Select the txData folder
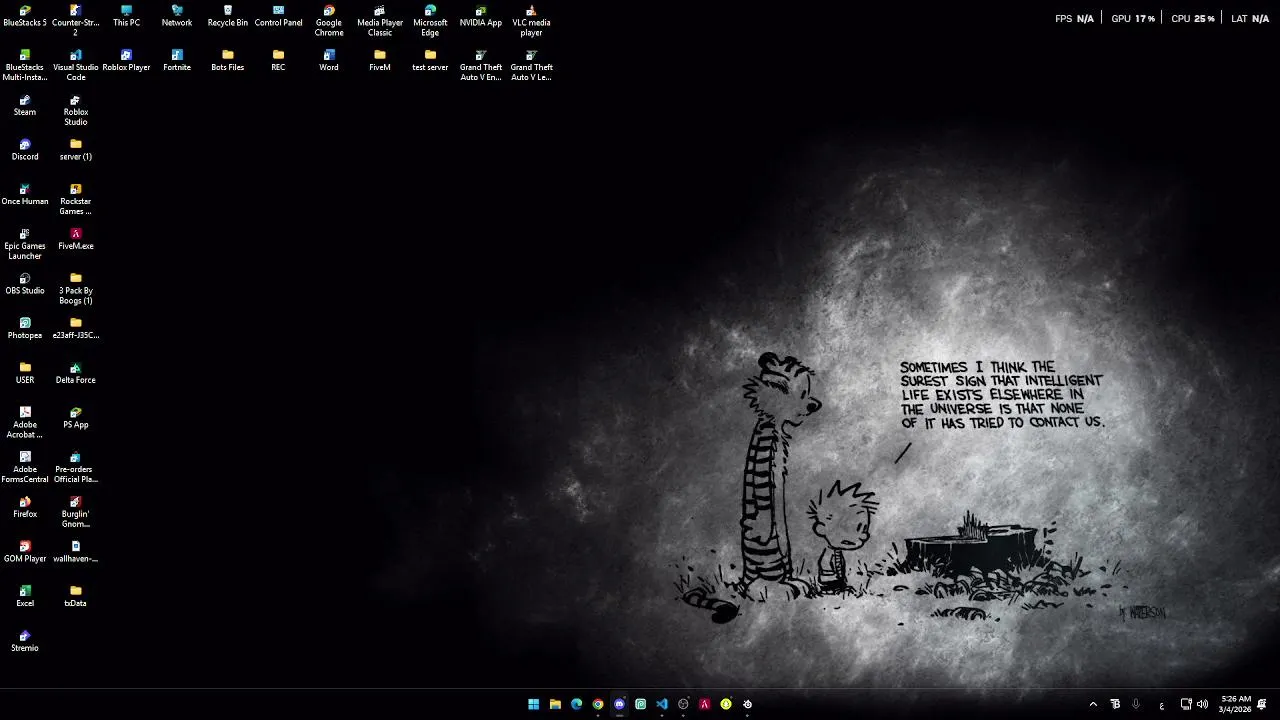This screenshot has height=720, width=1280. pyautogui.click(x=75, y=597)
